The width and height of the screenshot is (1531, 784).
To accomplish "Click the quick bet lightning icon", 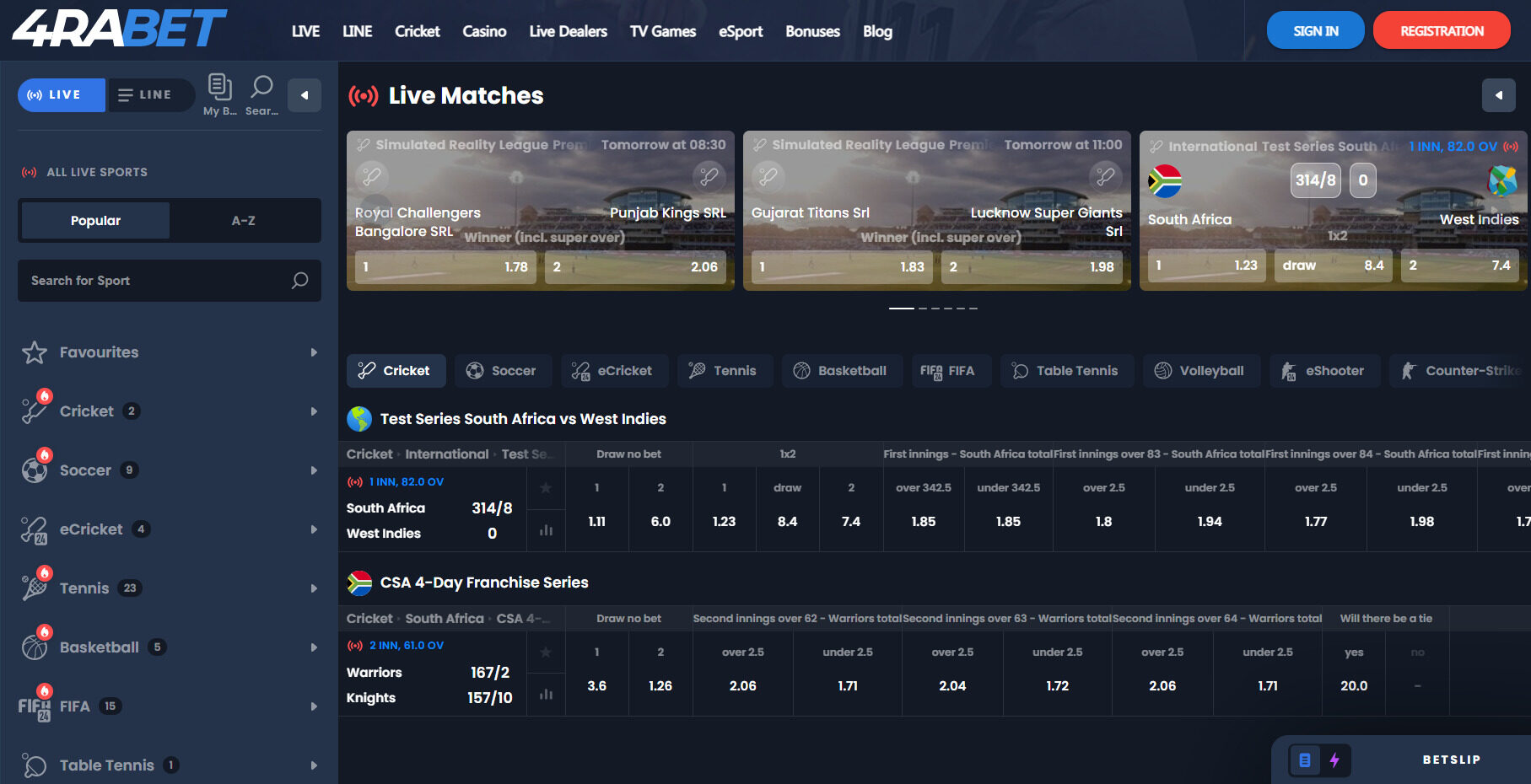I will coord(1334,760).
